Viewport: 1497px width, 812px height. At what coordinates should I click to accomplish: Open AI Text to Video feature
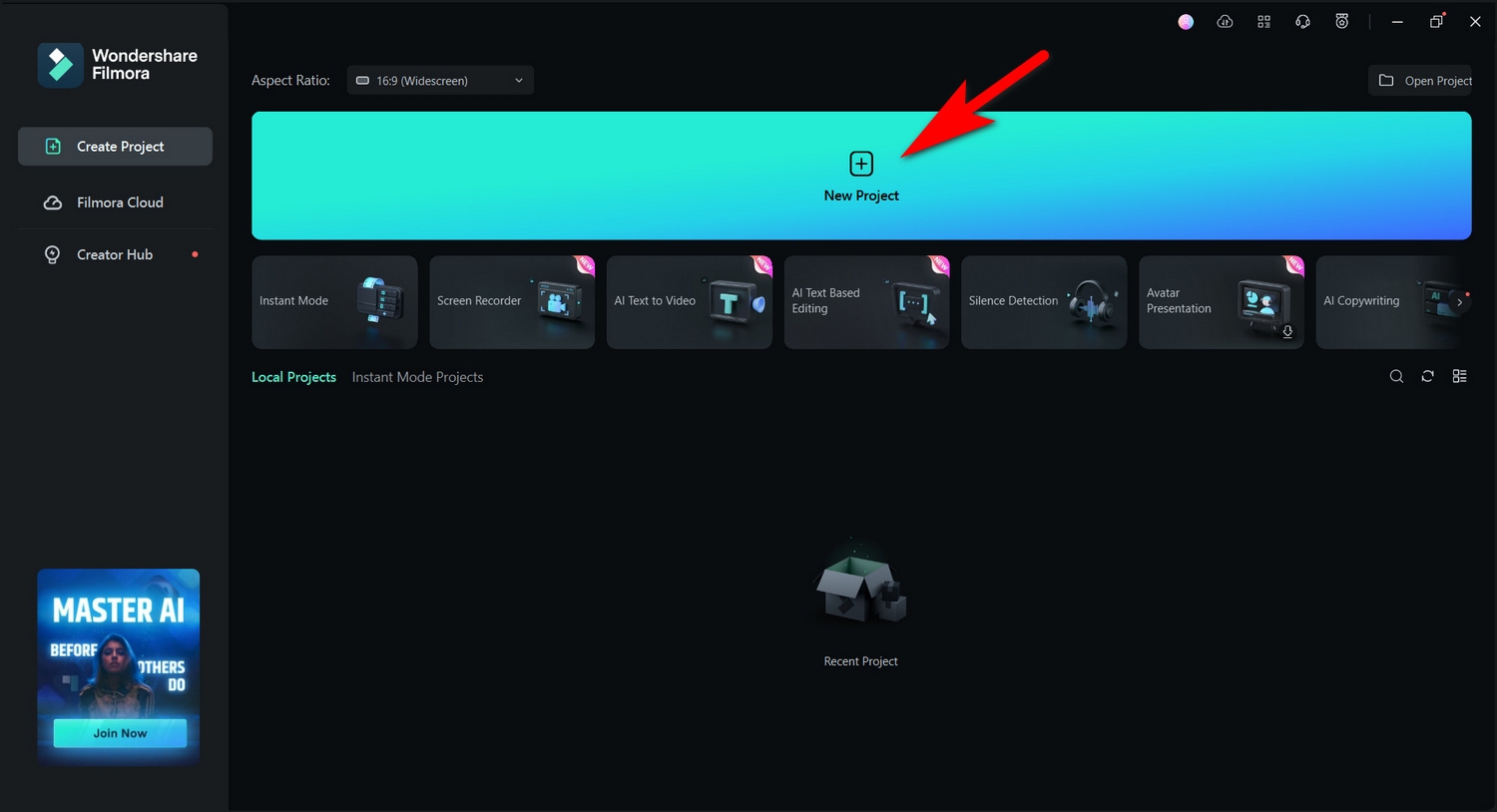pyautogui.click(x=690, y=302)
